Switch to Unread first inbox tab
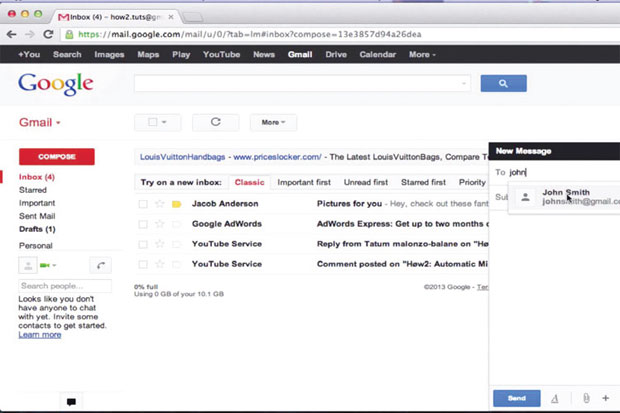Screen dimensions: 620x413 [366, 182]
